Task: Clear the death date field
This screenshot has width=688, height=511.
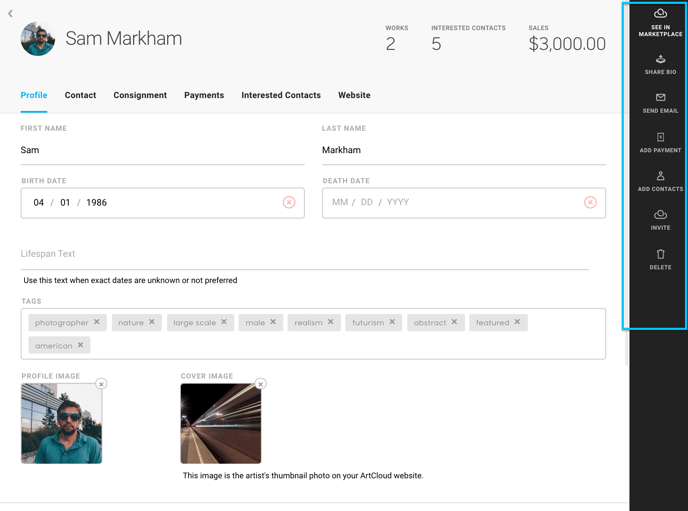Action: [x=590, y=202]
